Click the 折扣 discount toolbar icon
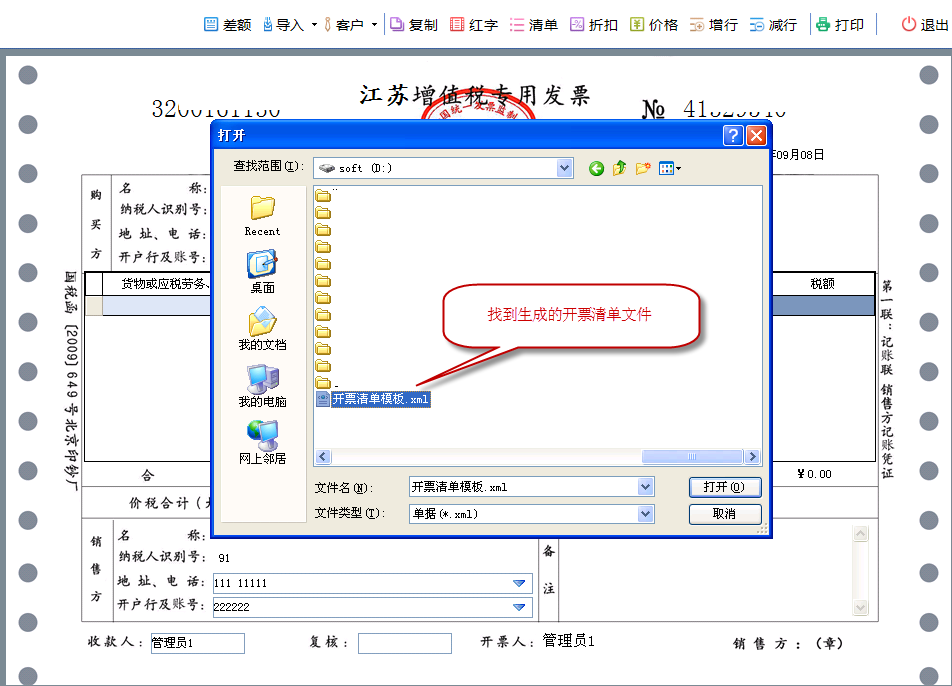 click(593, 24)
